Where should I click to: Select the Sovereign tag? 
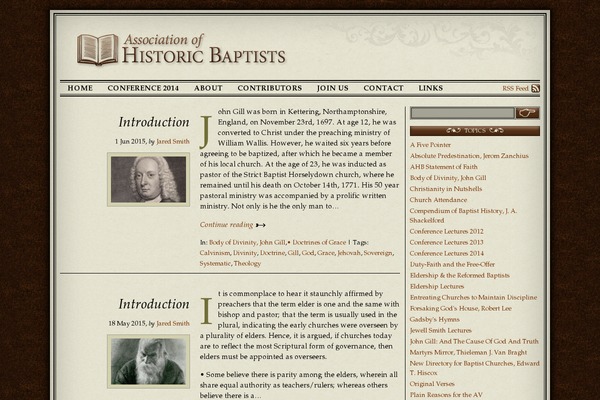pos(378,253)
